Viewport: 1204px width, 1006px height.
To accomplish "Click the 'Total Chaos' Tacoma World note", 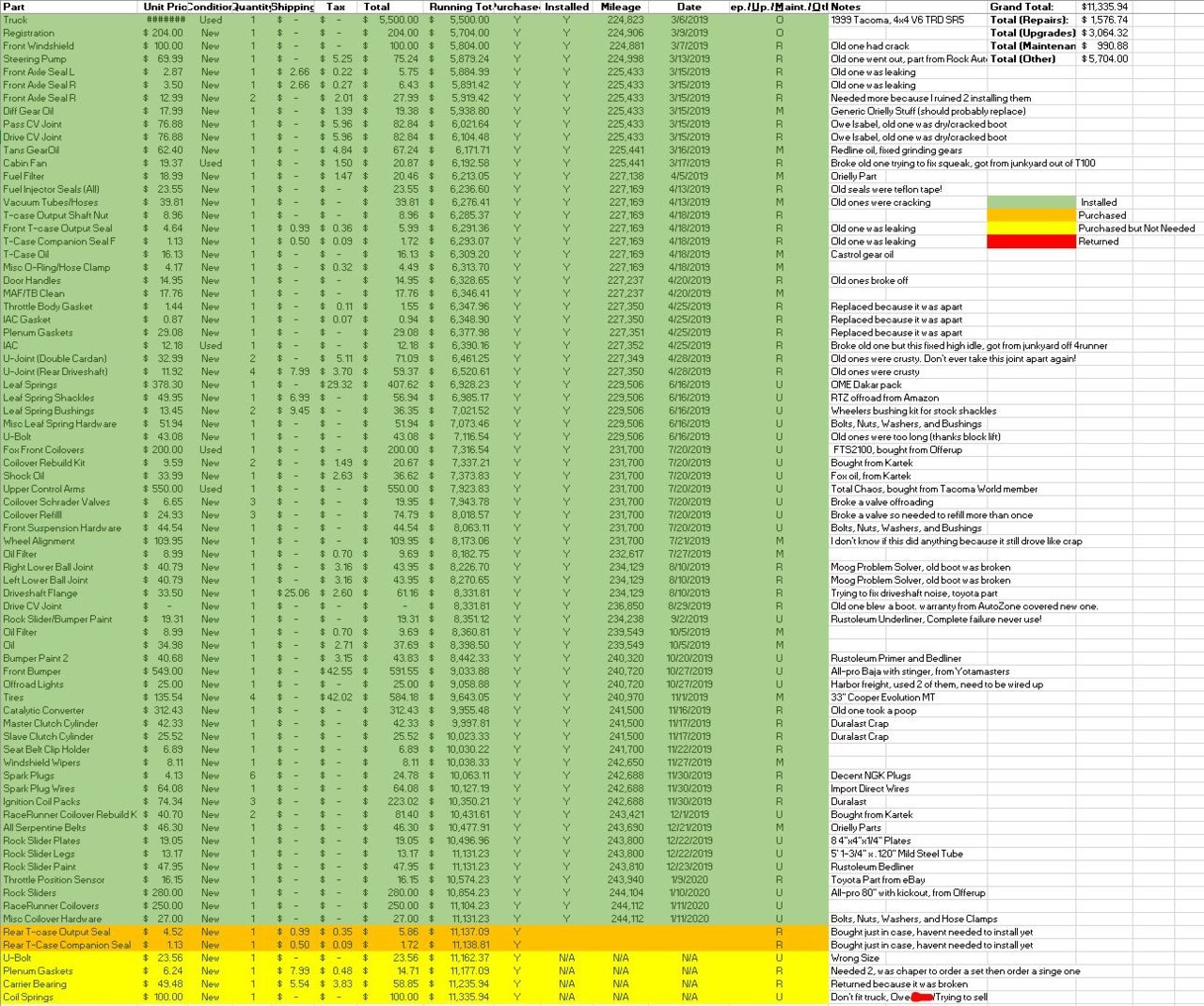I will [x=934, y=489].
